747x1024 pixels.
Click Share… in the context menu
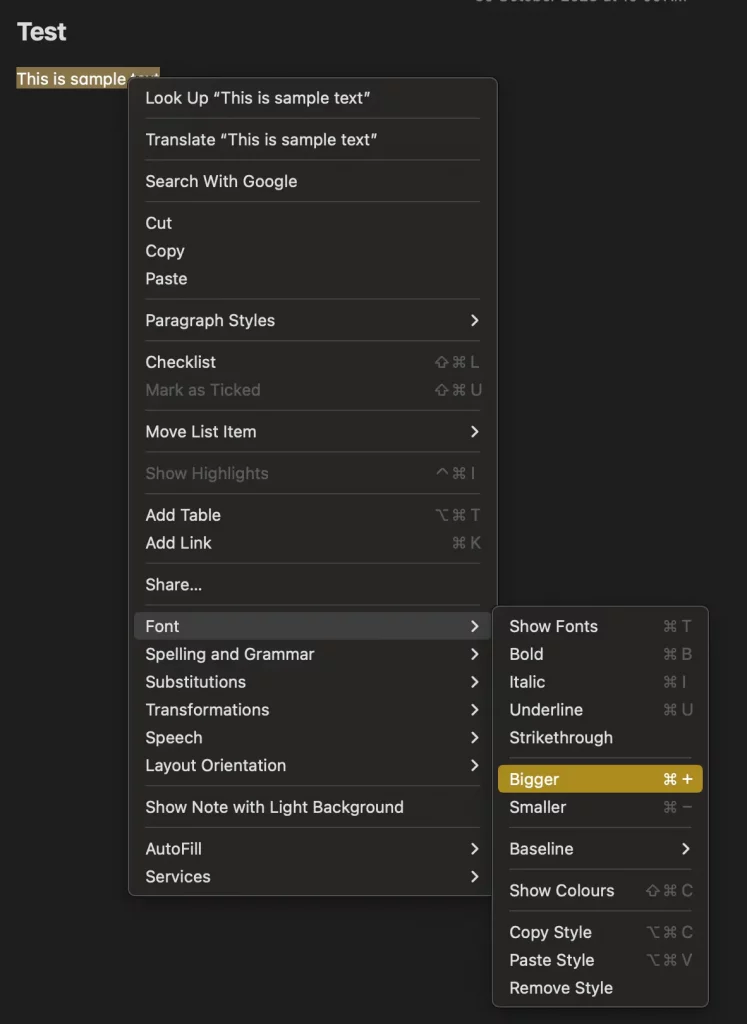click(x=313, y=584)
